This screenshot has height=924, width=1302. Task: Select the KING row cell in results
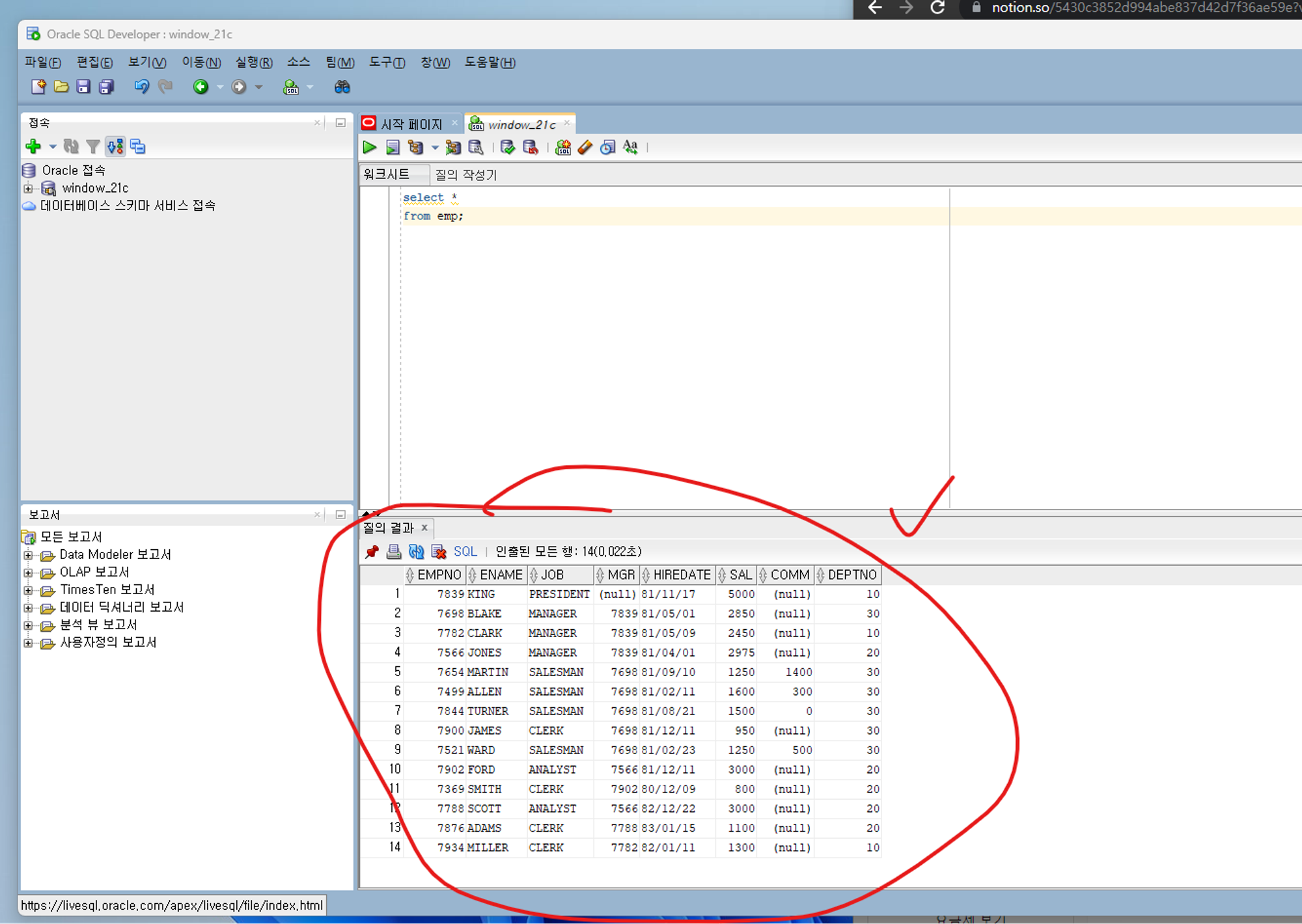click(x=481, y=594)
